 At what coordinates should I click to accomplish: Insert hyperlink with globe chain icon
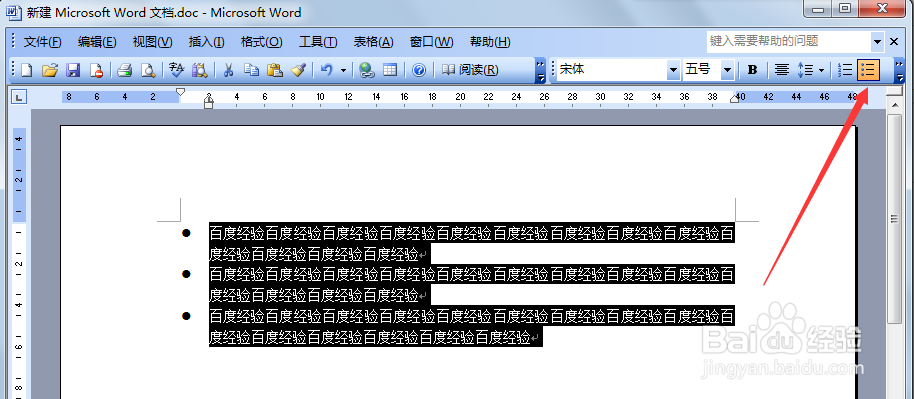pos(366,71)
